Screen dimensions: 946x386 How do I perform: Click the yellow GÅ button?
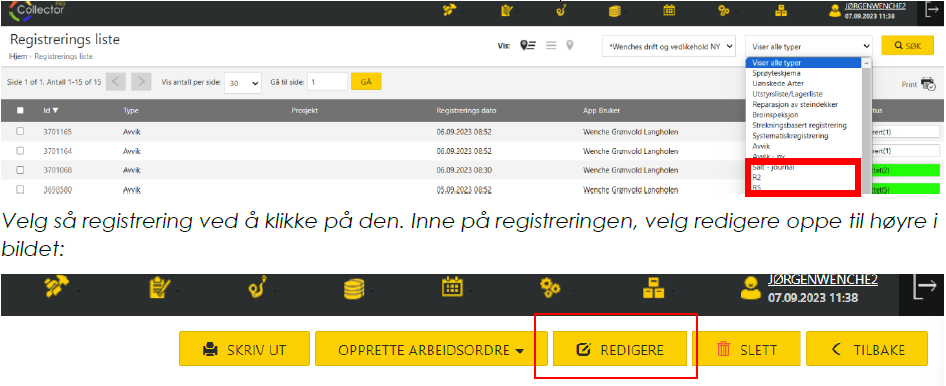click(x=366, y=81)
